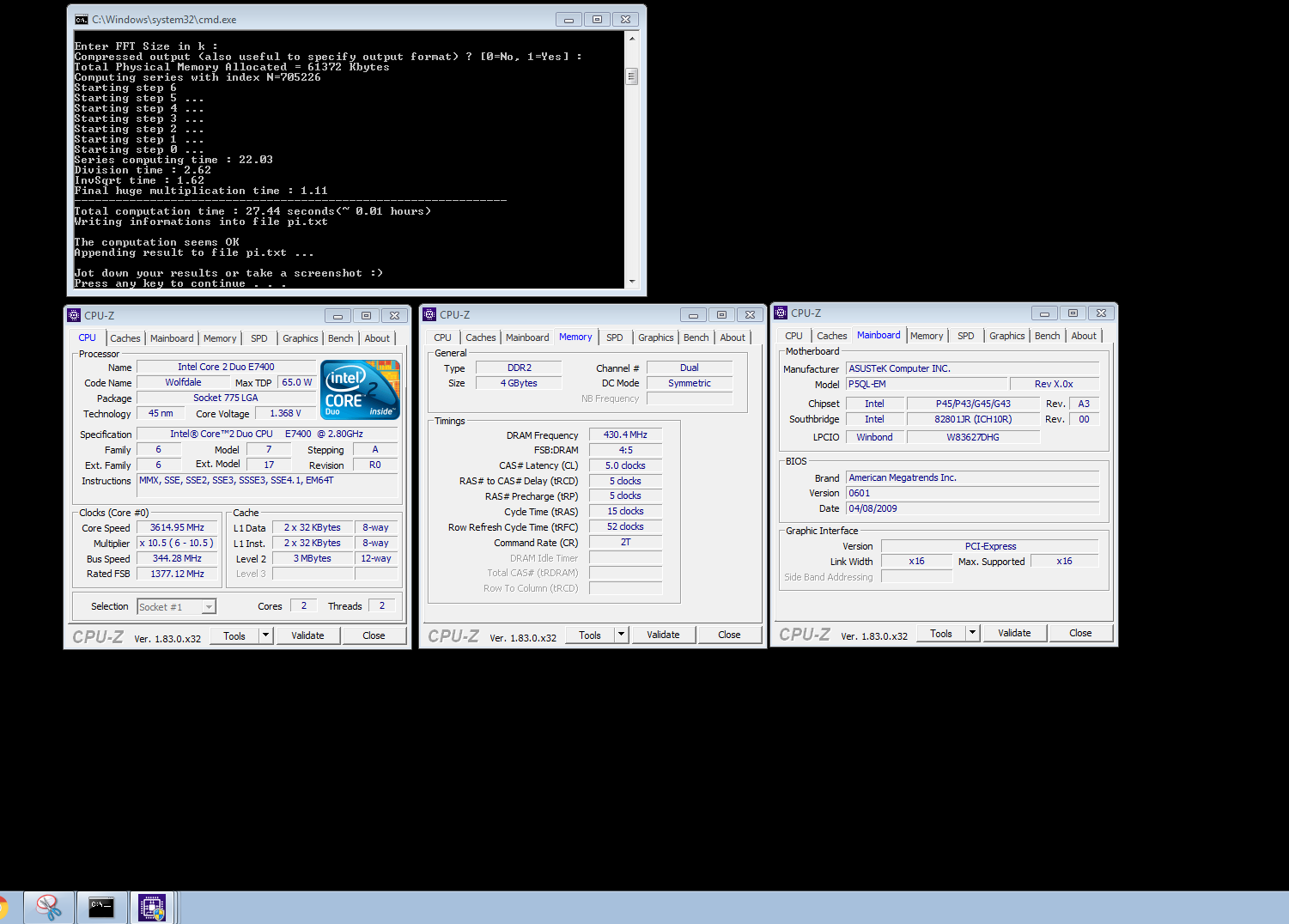Click Tools button in the Mainboard window

[941, 633]
